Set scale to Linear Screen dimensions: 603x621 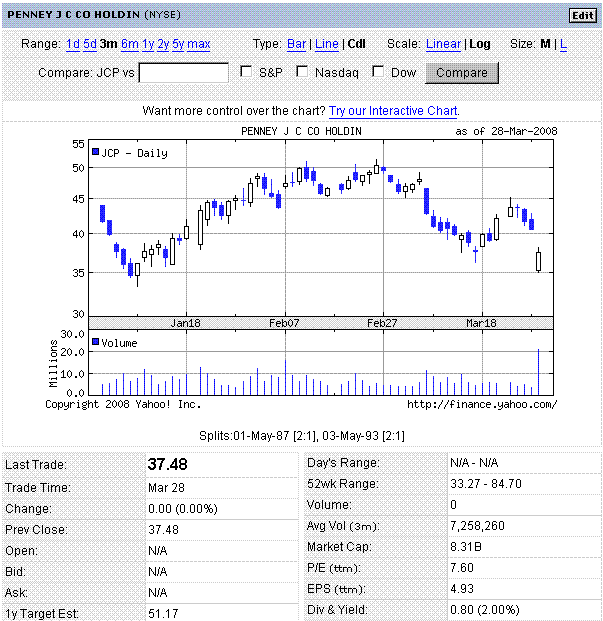pos(443,44)
